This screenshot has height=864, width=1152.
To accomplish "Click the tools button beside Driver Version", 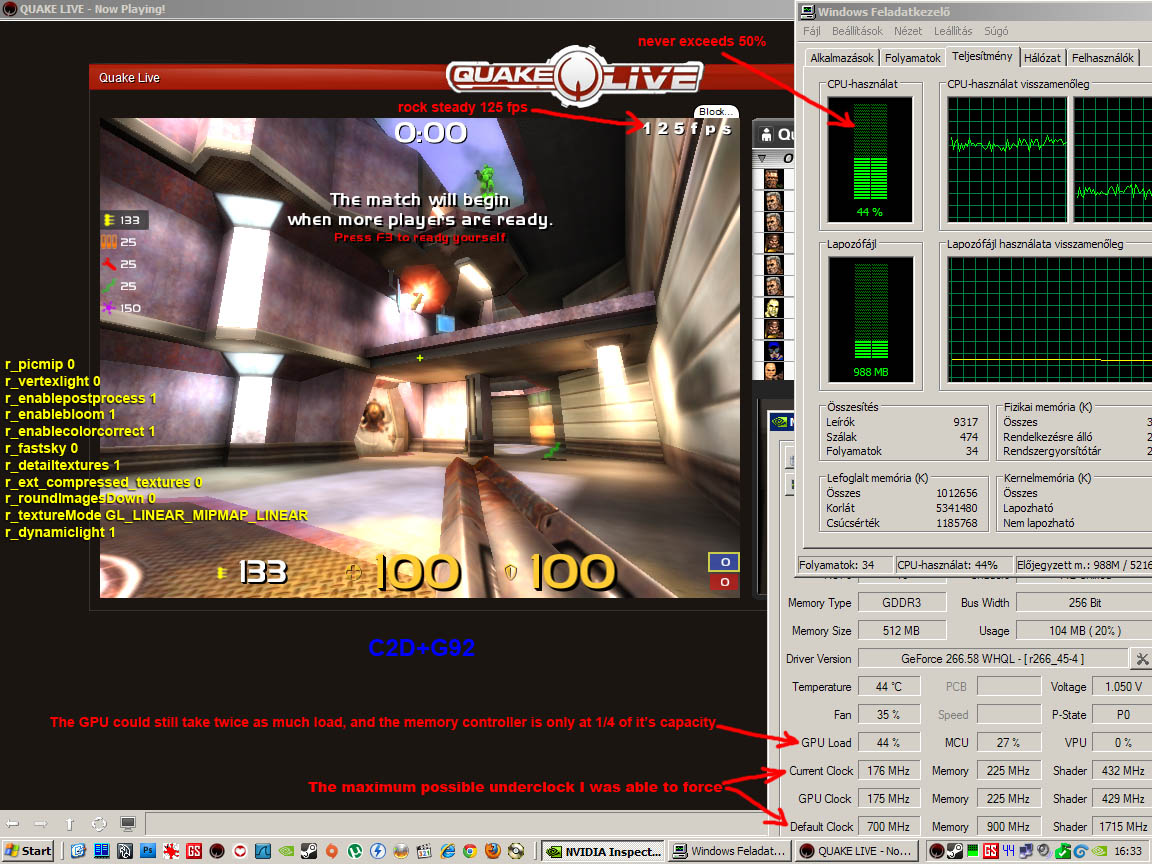I will click(1142, 658).
